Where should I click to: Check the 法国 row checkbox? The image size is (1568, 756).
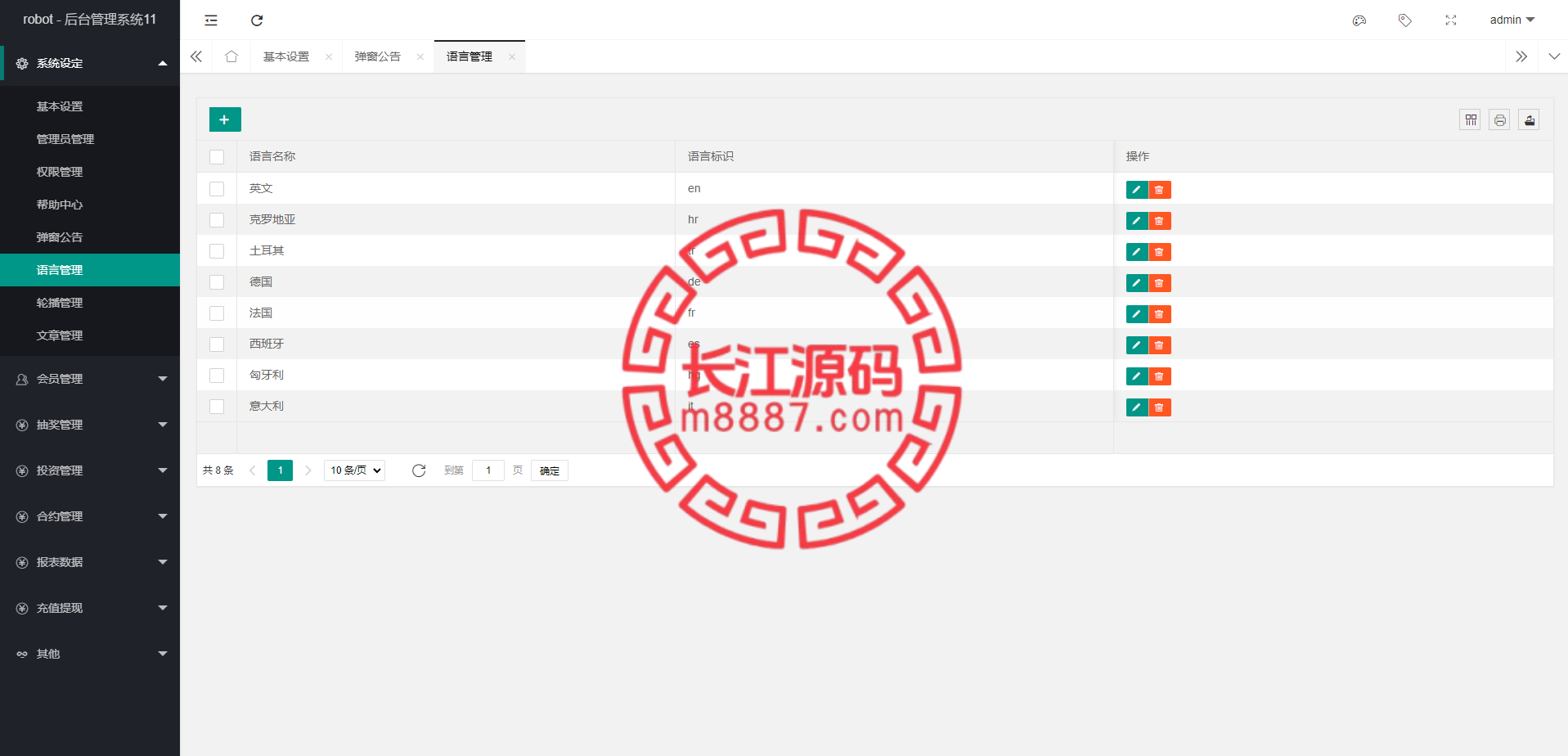tap(217, 313)
